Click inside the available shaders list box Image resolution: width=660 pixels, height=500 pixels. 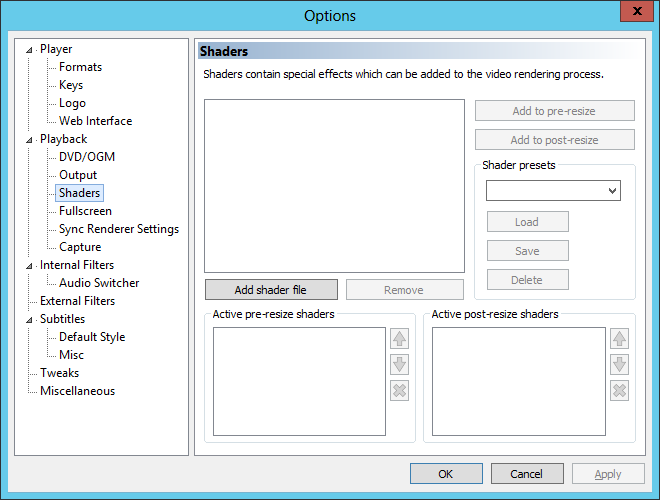tap(334, 185)
